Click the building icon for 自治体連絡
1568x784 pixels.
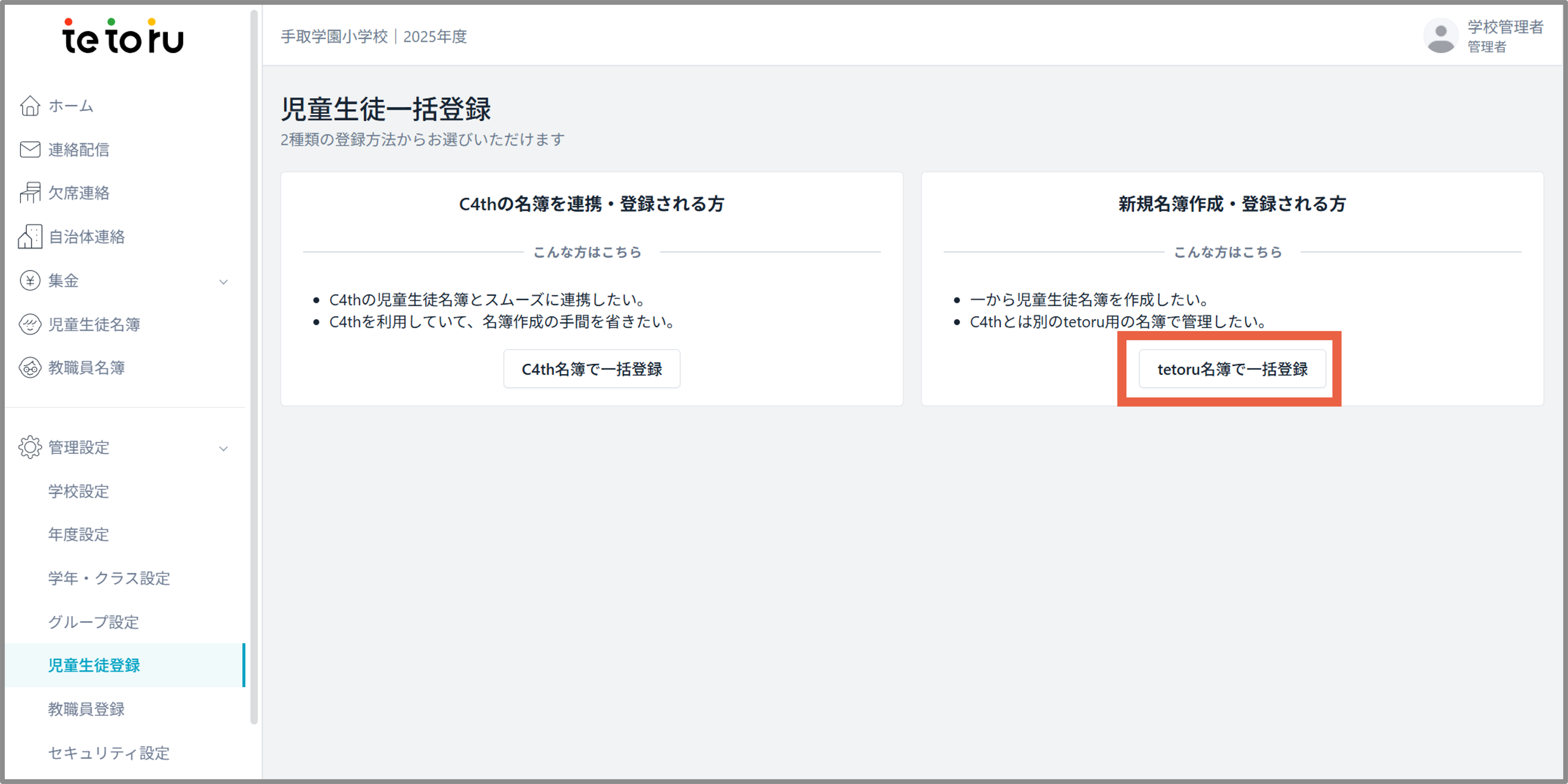tap(30, 237)
